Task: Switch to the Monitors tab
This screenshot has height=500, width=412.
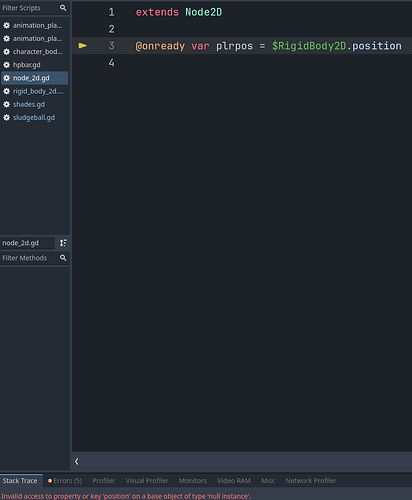Action: coord(193,481)
